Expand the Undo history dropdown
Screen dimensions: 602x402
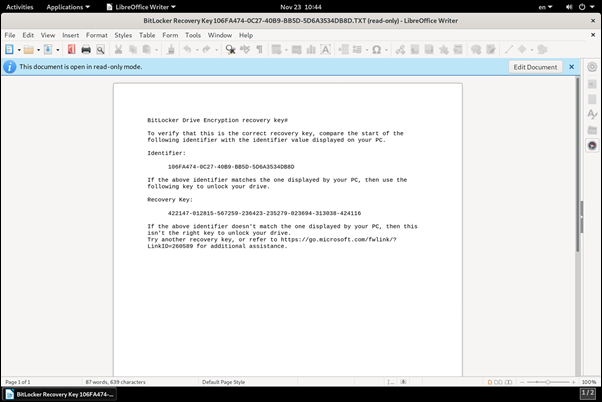[197, 50]
